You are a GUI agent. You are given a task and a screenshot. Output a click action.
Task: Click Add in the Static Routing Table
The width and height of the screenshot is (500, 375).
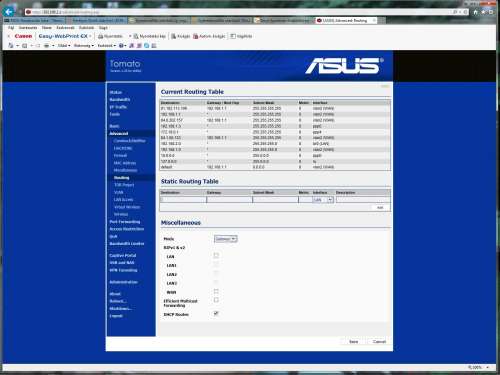click(x=380, y=208)
